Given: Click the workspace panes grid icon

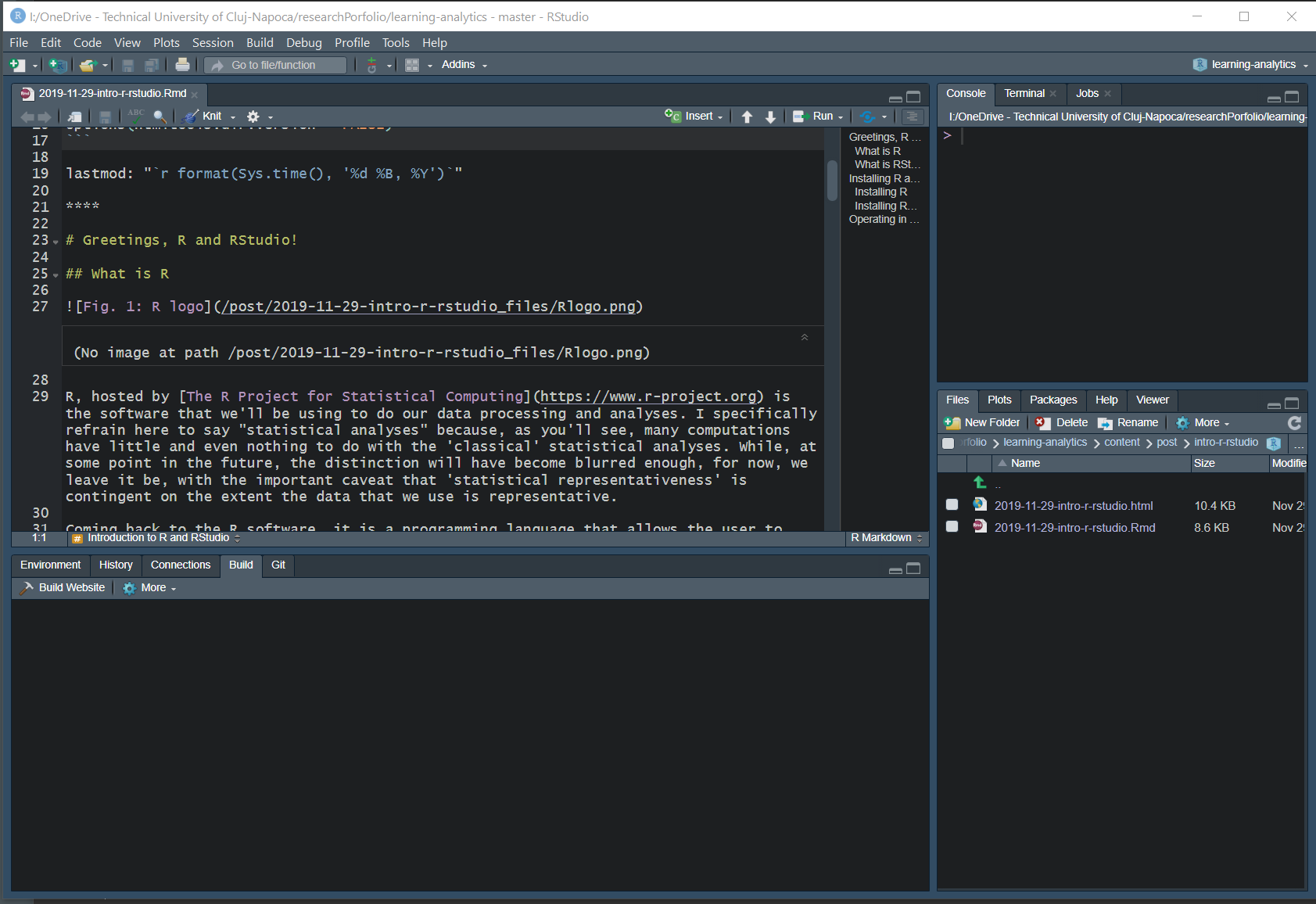Looking at the screenshot, I should click(412, 65).
